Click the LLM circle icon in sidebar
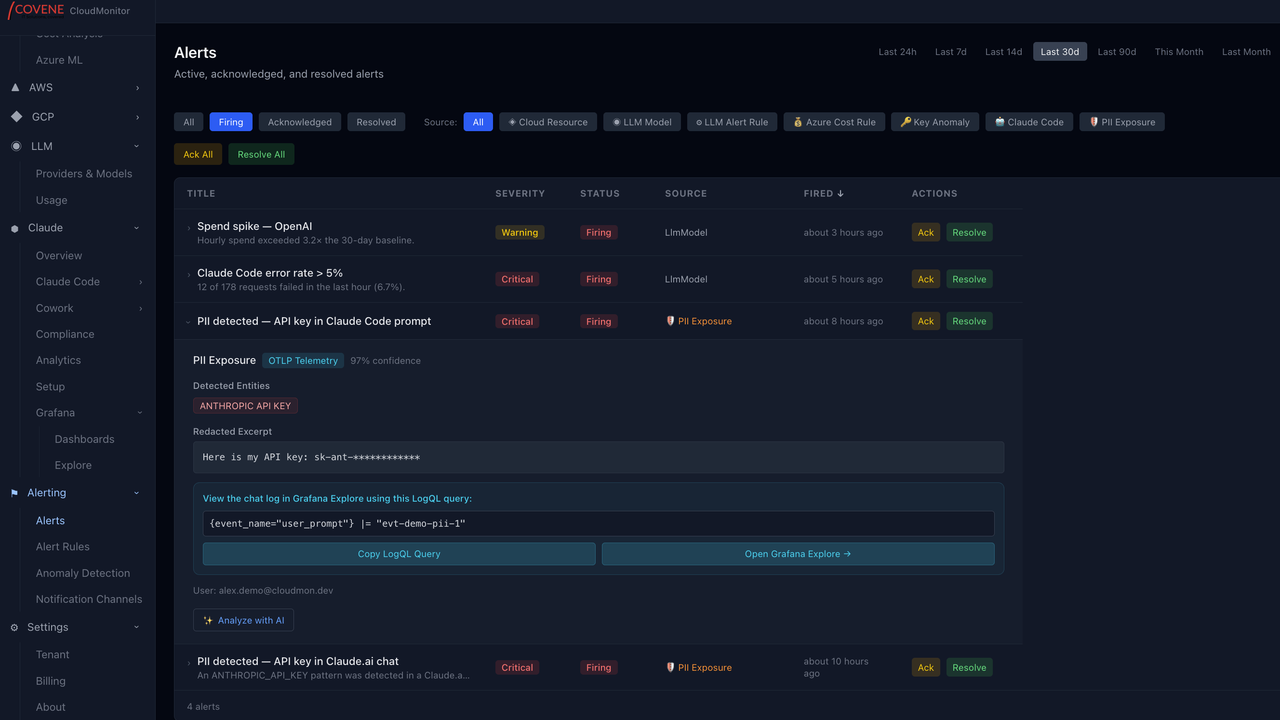1280x720 pixels. [15, 146]
